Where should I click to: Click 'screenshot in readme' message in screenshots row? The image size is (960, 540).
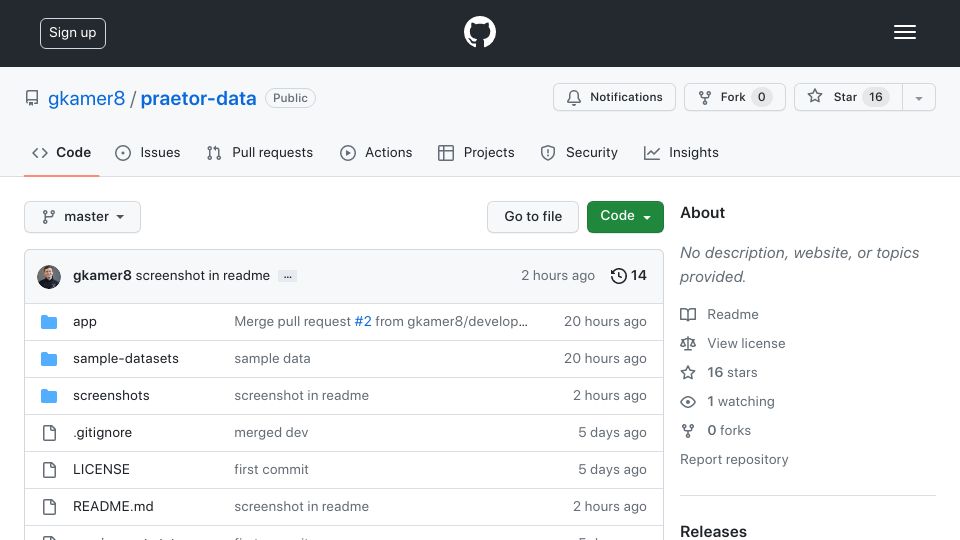301,396
